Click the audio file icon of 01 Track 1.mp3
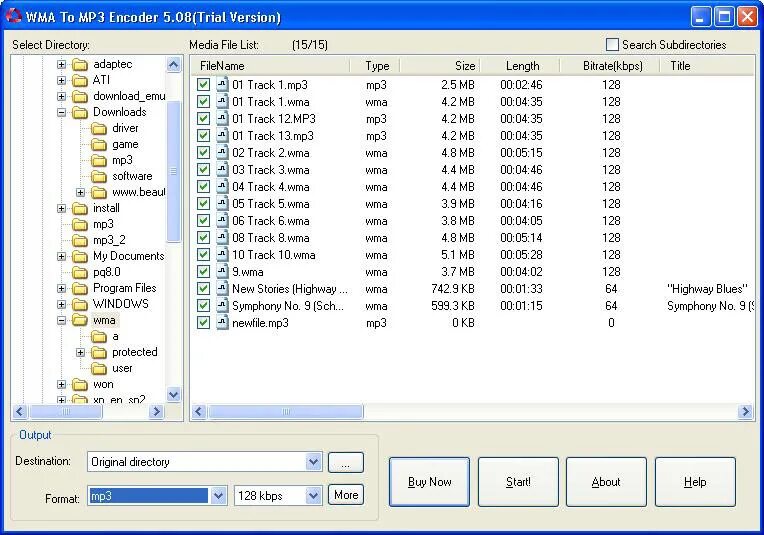This screenshot has width=764, height=535. pos(222,84)
